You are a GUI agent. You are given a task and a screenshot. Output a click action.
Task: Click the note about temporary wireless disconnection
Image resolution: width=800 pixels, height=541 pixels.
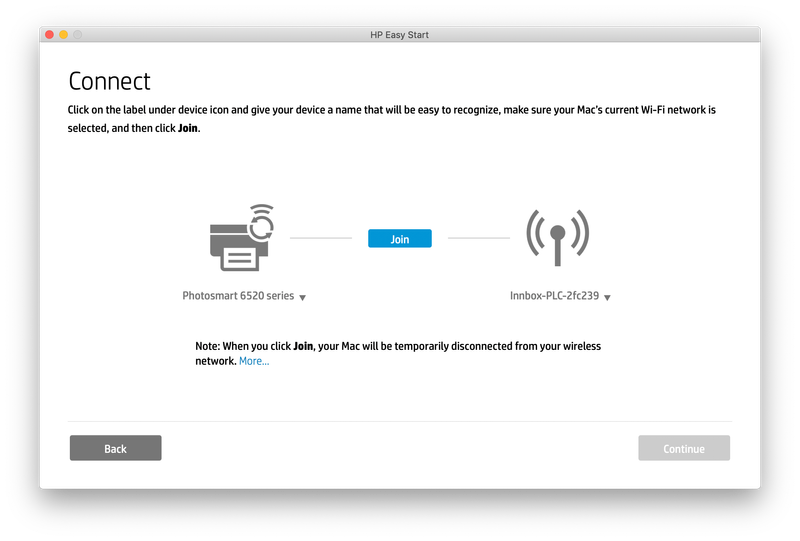point(398,353)
